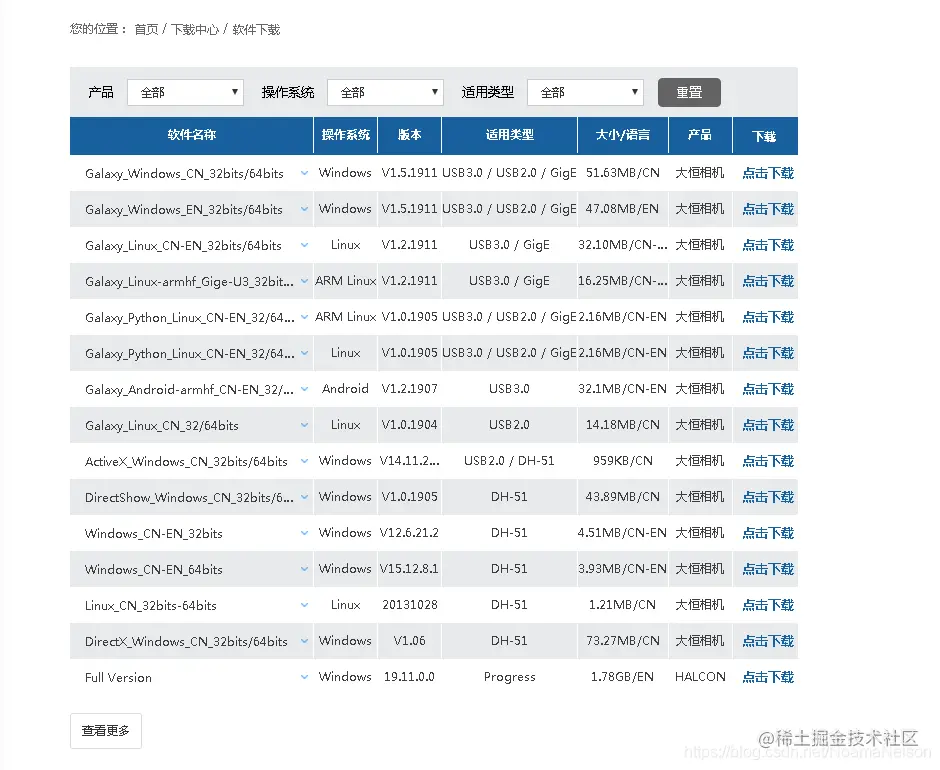Click the HALCON product cell

(700, 677)
